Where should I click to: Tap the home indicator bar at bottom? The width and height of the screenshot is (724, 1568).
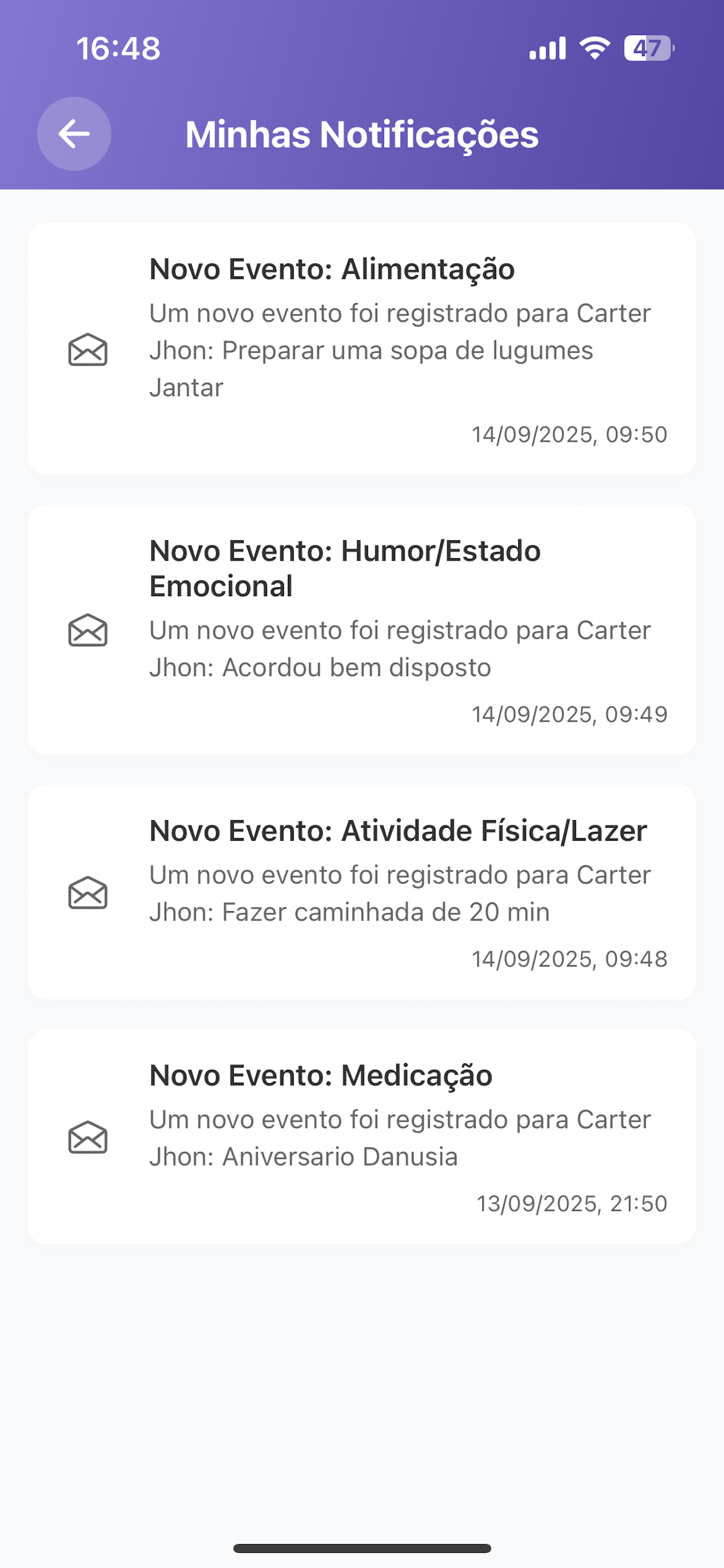pyautogui.click(x=362, y=1549)
